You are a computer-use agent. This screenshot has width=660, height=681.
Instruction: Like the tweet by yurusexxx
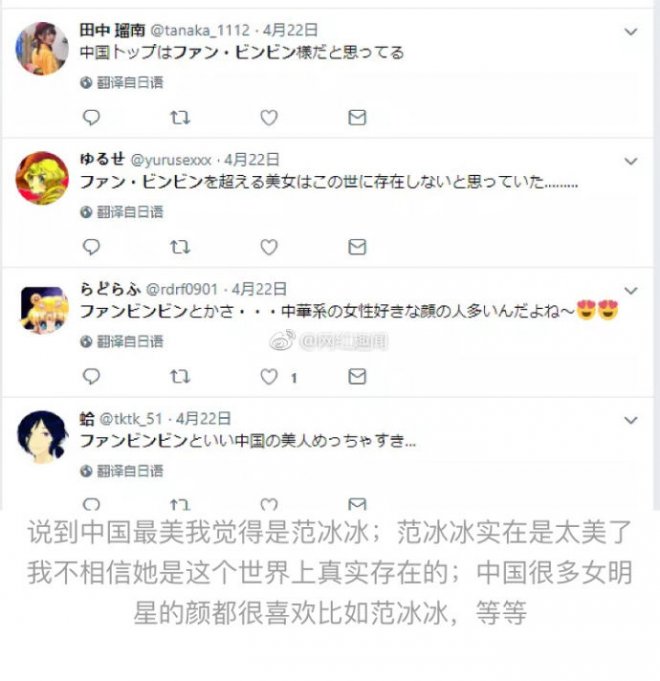pyautogui.click(x=269, y=247)
